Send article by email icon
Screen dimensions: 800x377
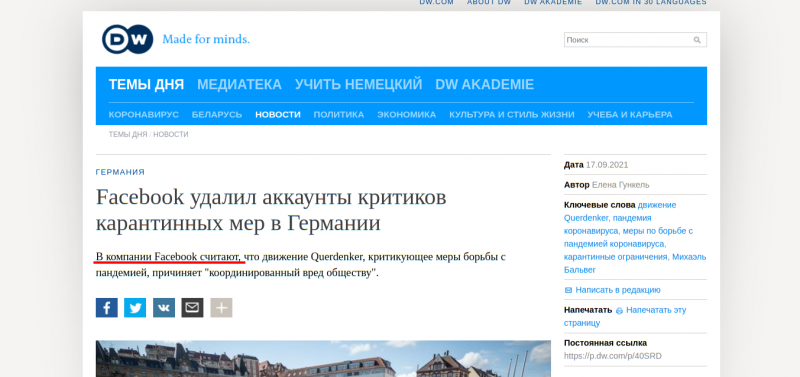pos(192,308)
